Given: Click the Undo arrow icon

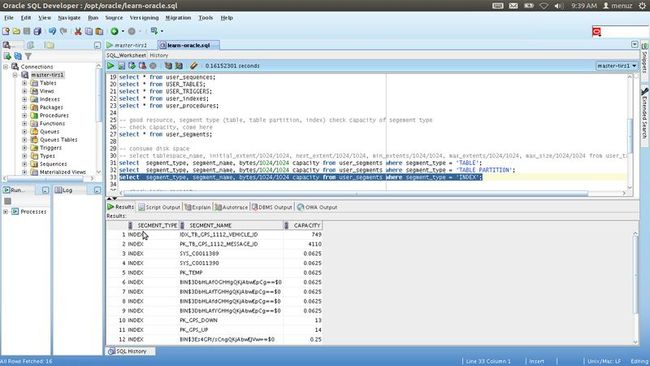Looking at the screenshot, I should coord(52,31).
